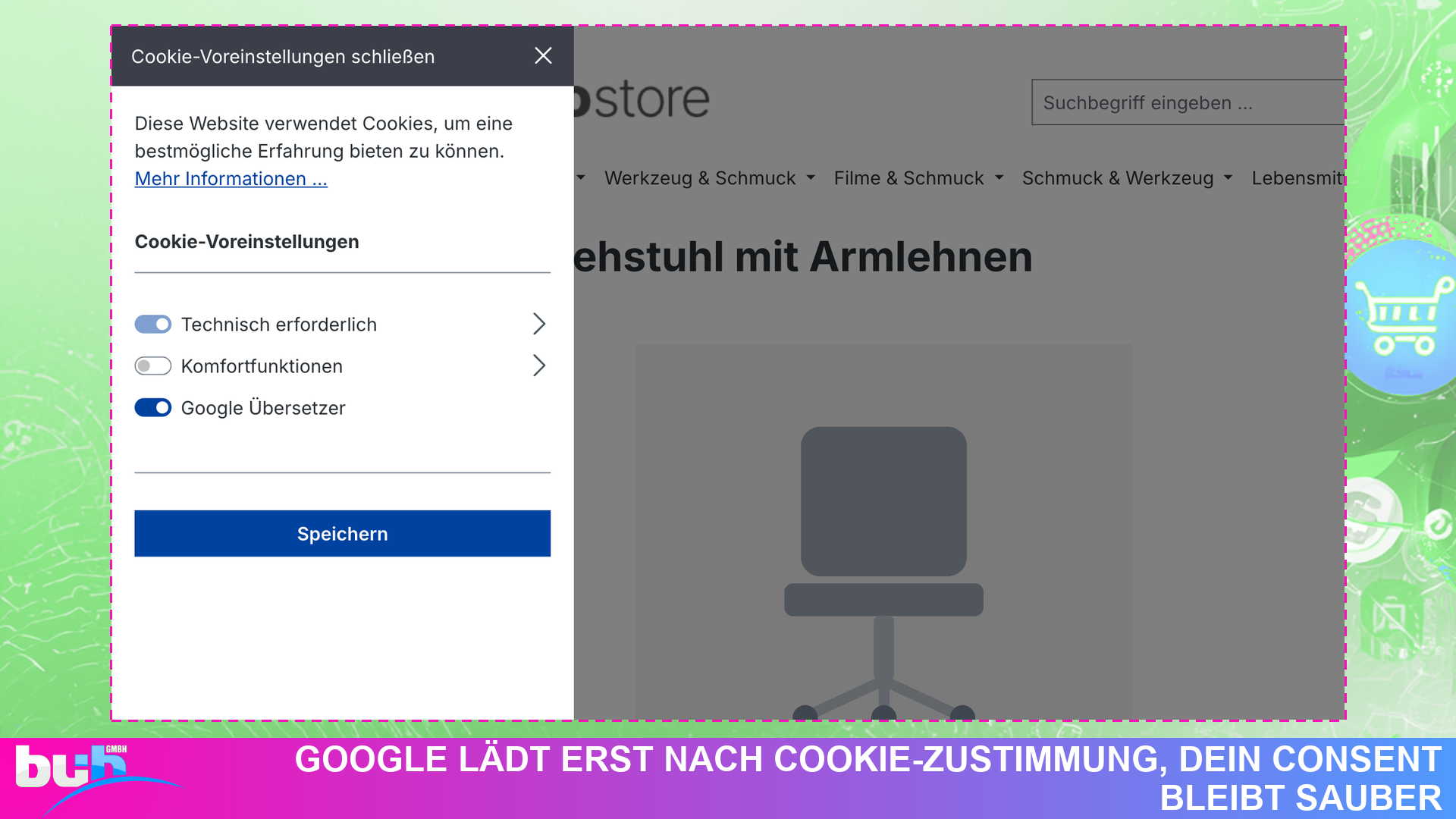
Task: Click the dropdown arrow beside Werkzeug & Schmuck
Action: click(x=811, y=178)
